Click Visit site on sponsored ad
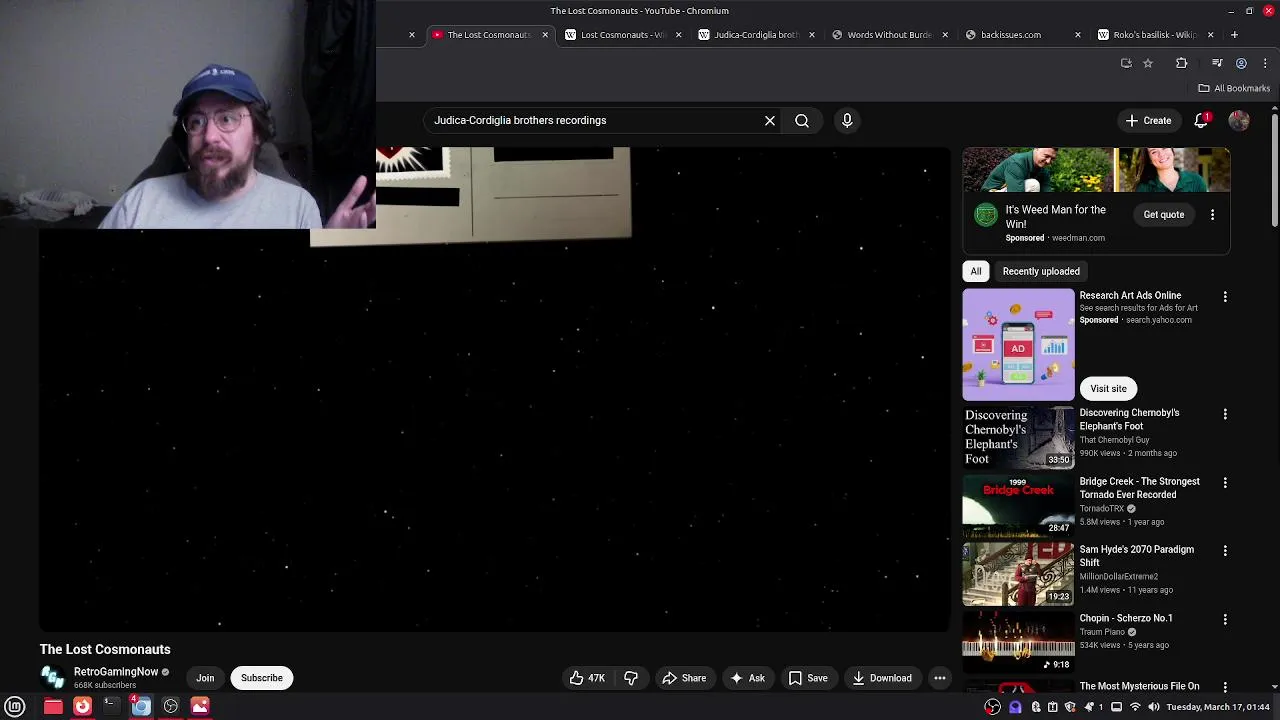The image size is (1280, 720). coord(1108,388)
